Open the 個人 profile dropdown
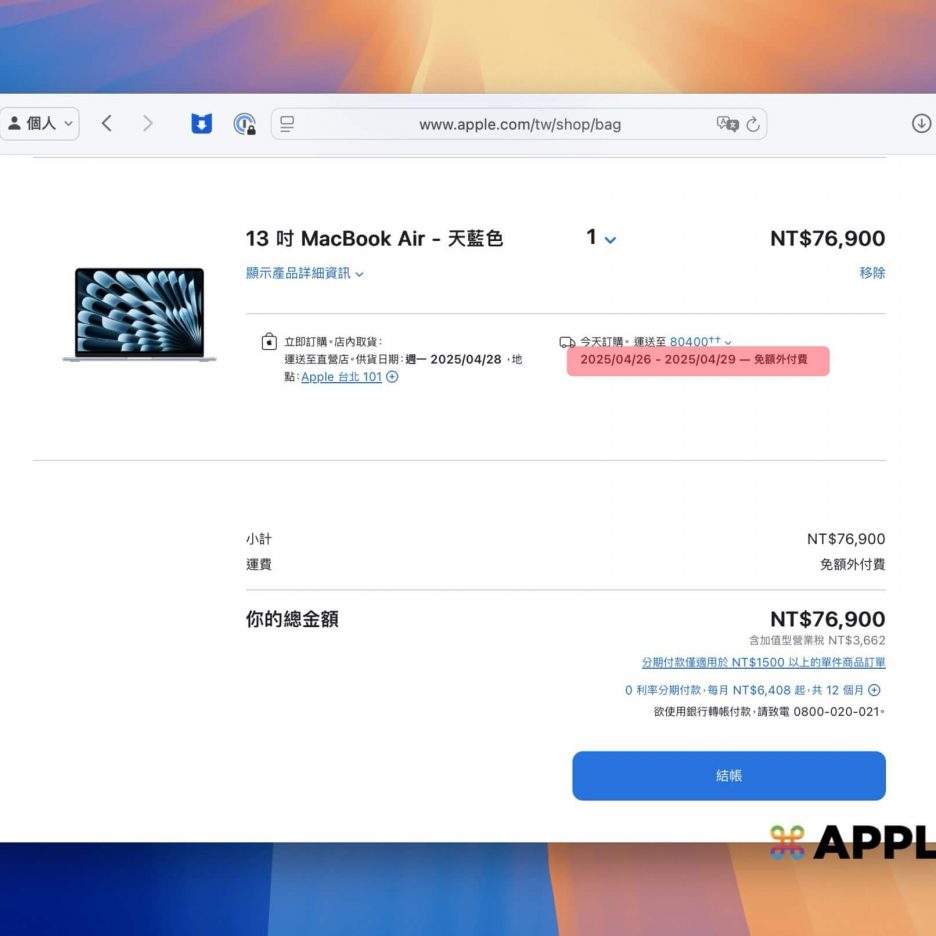The height and width of the screenshot is (936, 936). [x=40, y=124]
